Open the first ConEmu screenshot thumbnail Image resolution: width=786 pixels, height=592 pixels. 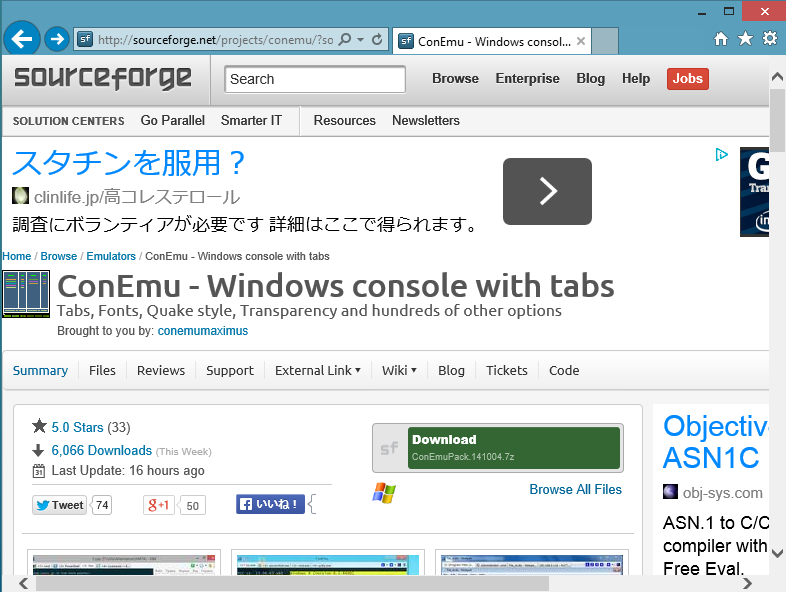point(124,562)
